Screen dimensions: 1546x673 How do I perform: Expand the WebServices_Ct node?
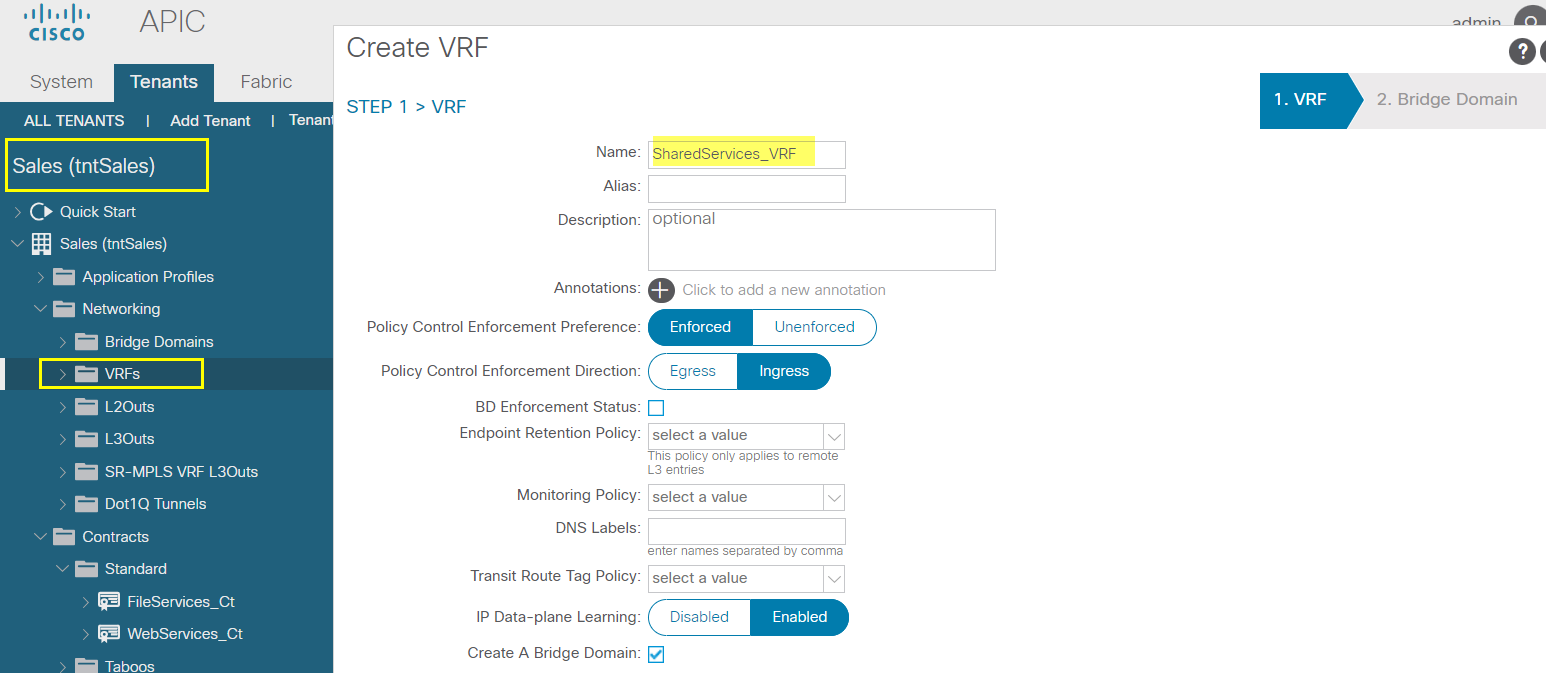click(x=86, y=634)
